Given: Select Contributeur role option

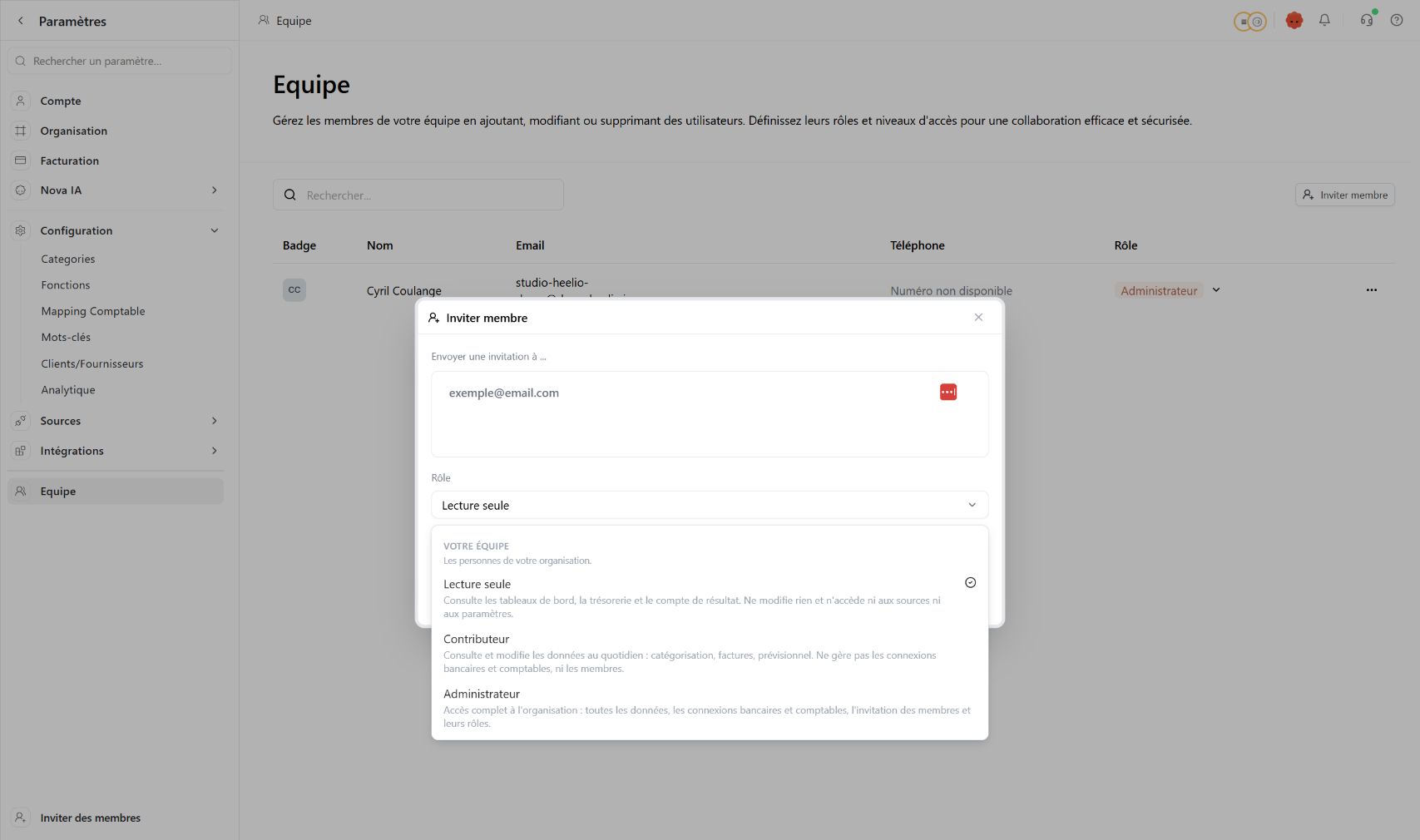Looking at the screenshot, I should click(x=710, y=653).
